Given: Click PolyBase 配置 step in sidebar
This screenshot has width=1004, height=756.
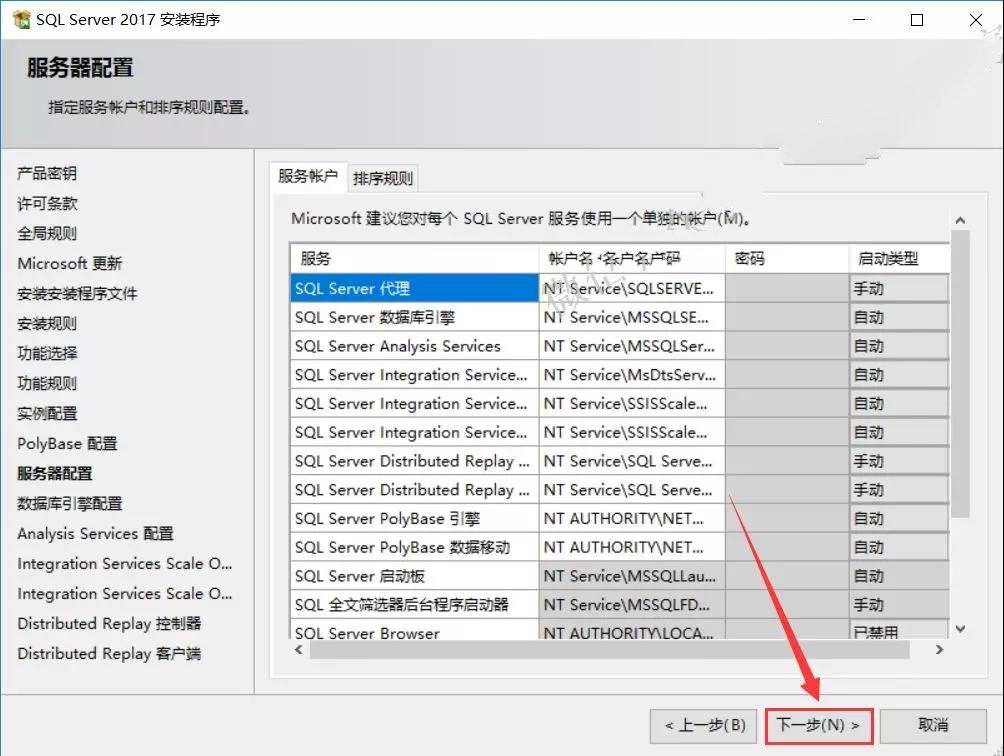Looking at the screenshot, I should click(x=67, y=444).
